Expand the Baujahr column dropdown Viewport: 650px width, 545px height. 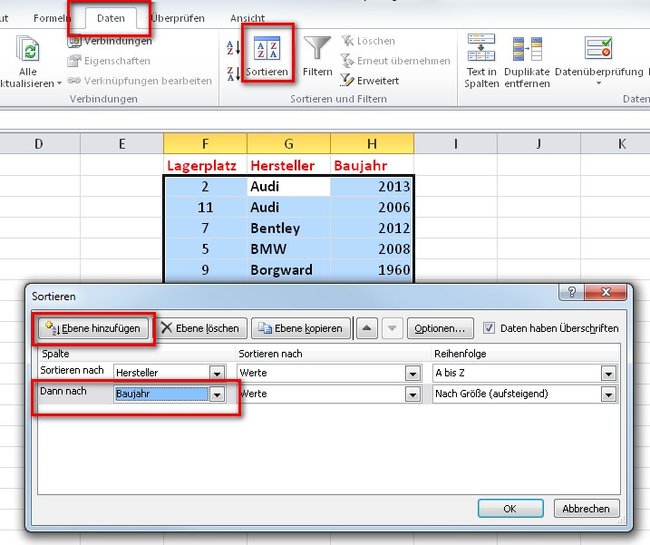(217, 394)
